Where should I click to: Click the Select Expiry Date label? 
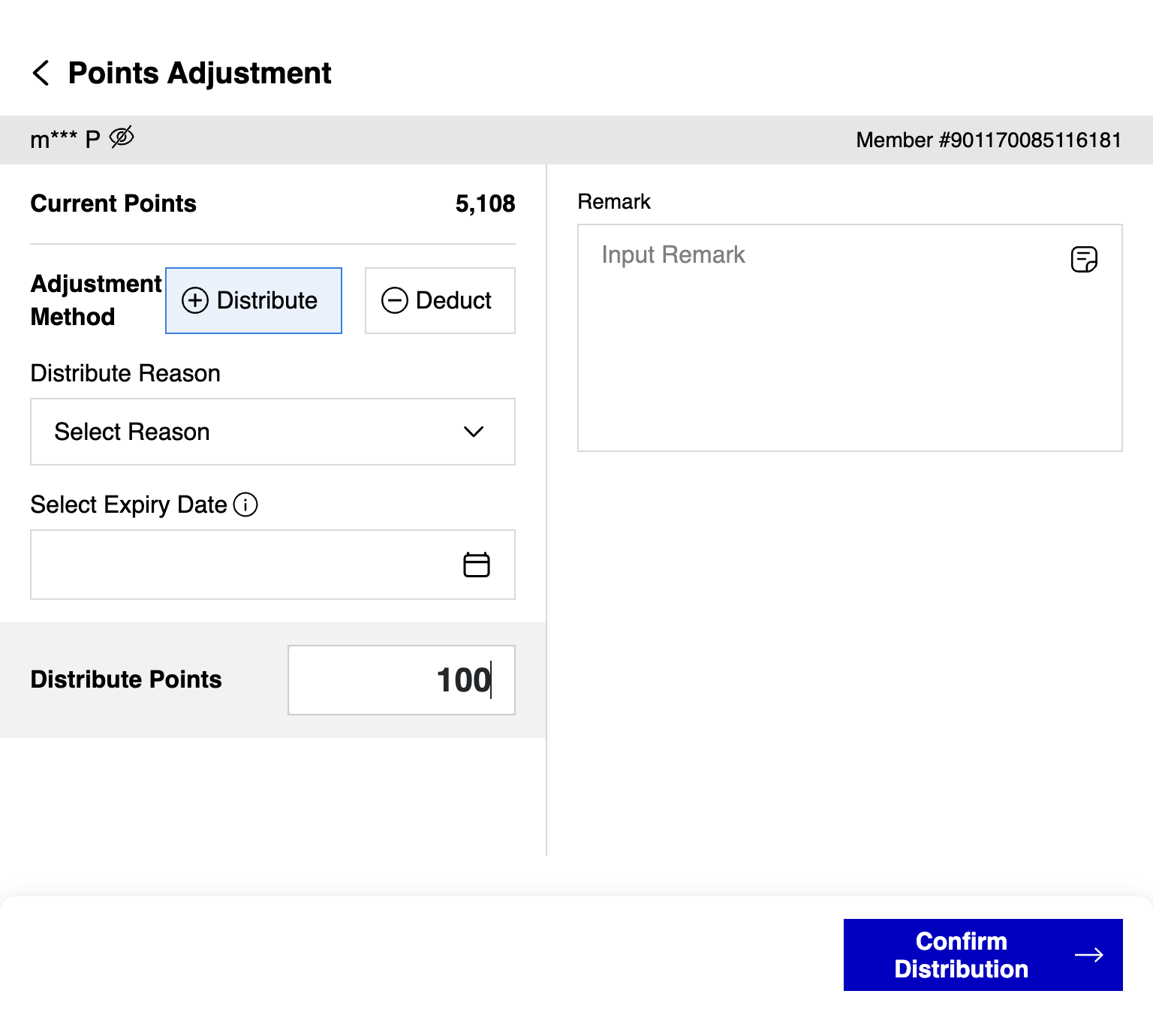pos(128,504)
